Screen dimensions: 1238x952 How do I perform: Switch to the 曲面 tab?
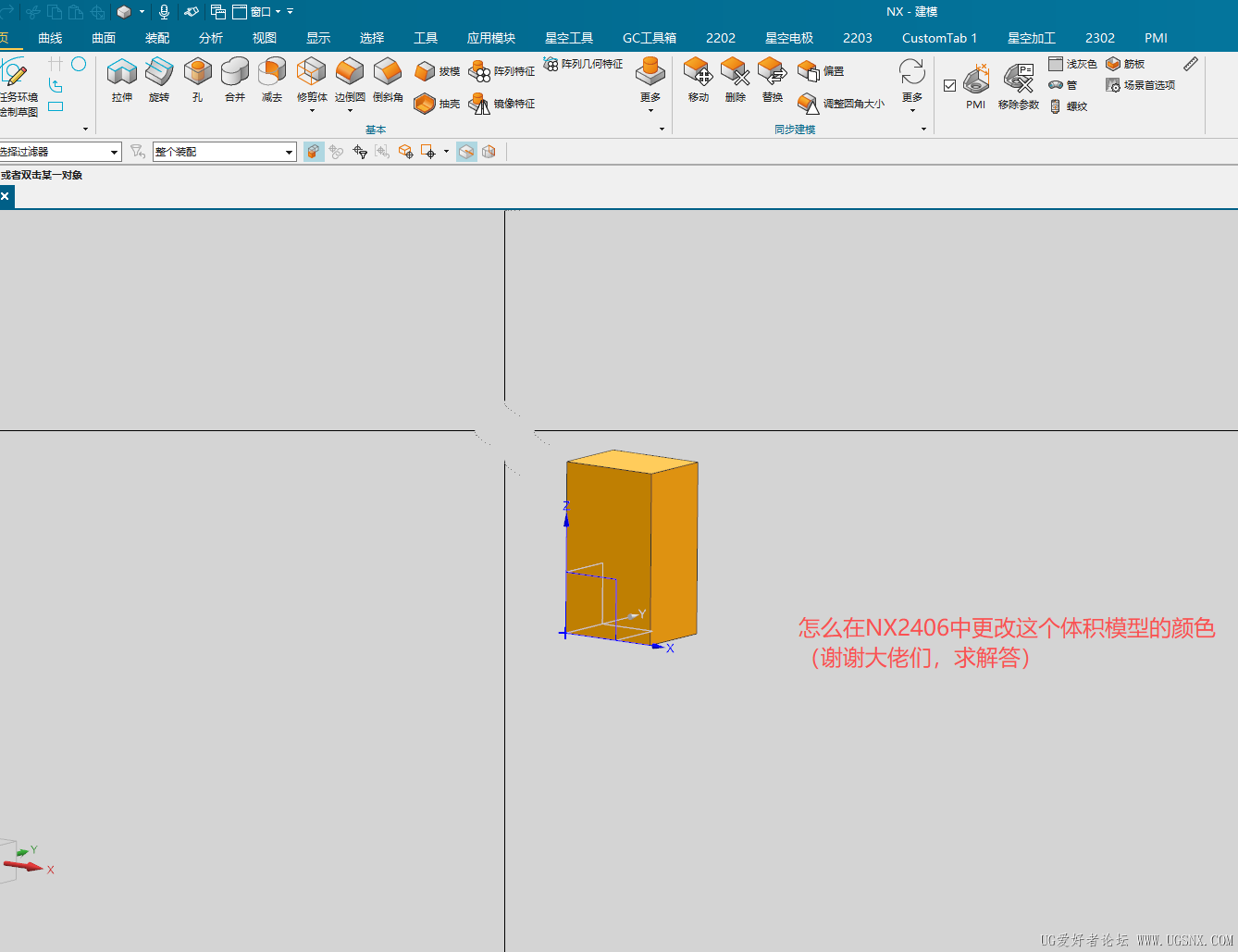pos(104,38)
